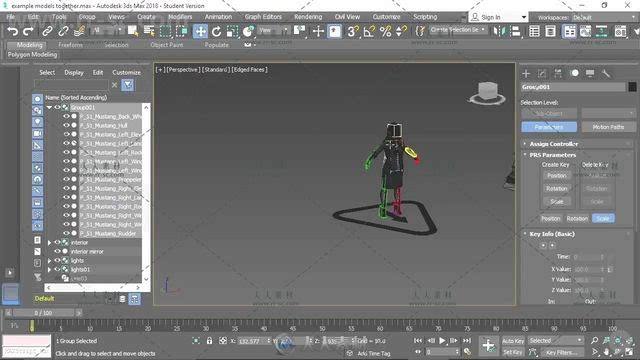Click the Motion Paths button
Viewport: 640px width, 360px height.
click(x=608, y=127)
